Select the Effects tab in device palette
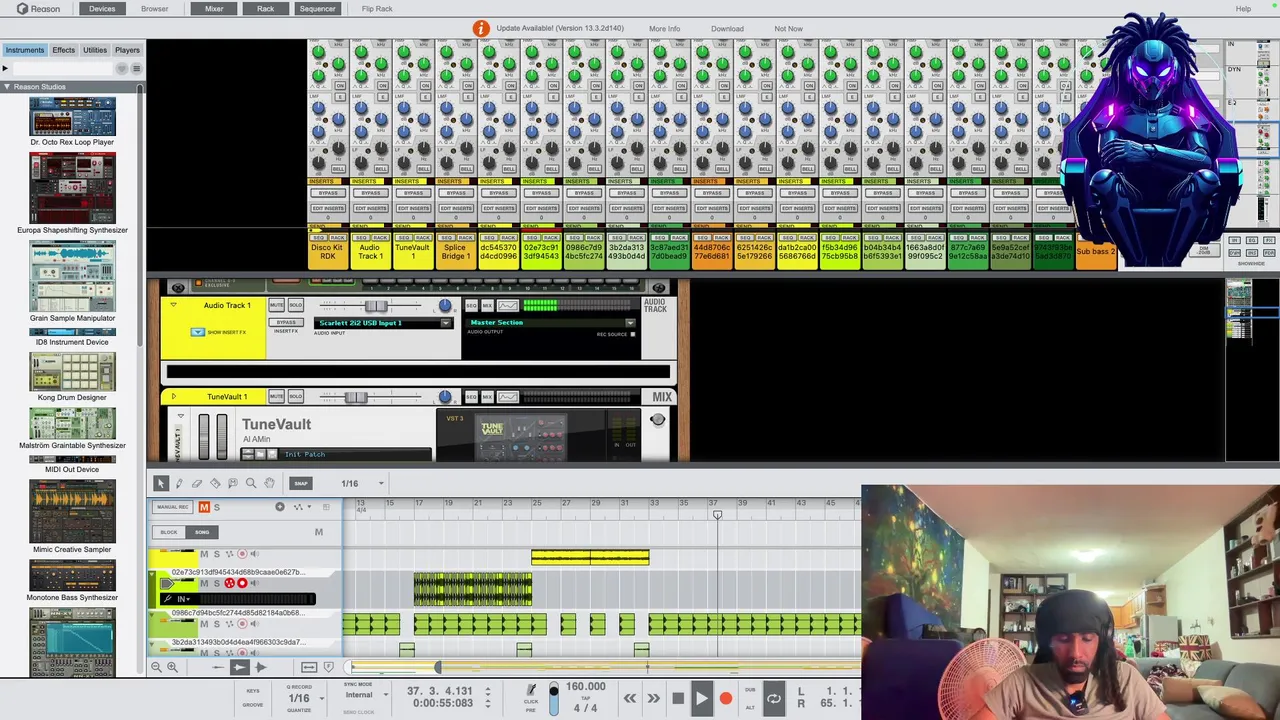1280x720 pixels. pyautogui.click(x=63, y=50)
